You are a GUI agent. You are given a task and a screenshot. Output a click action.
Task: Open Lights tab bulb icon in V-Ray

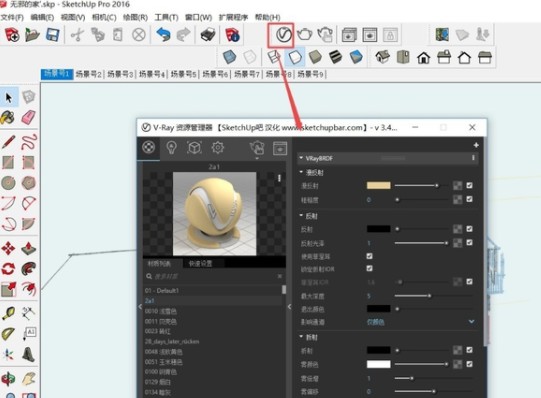point(171,148)
